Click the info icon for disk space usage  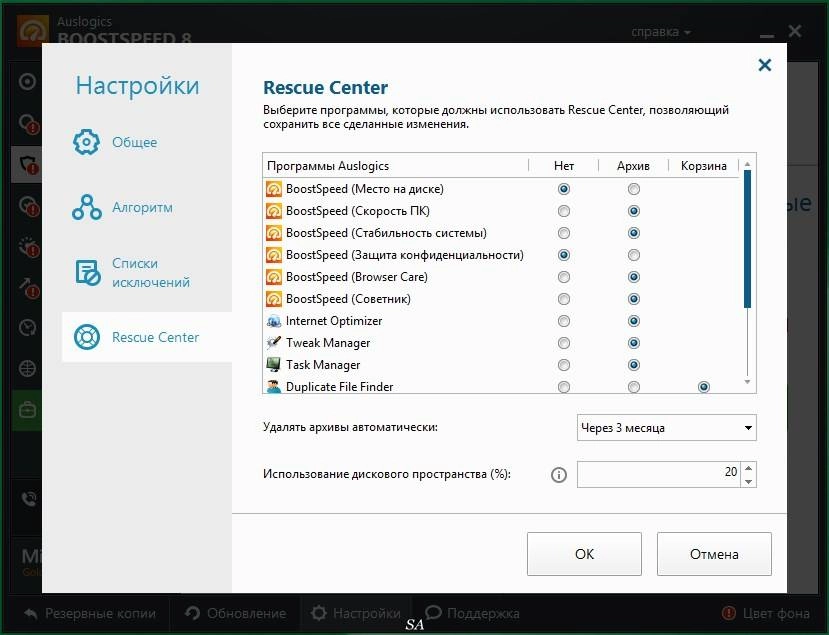pos(559,475)
